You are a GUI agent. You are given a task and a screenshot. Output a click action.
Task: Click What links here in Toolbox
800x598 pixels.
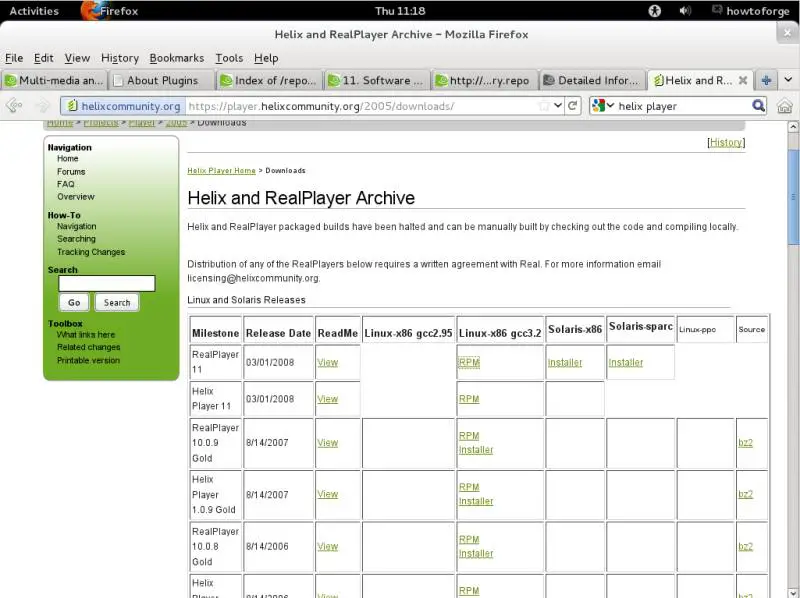tap(86, 335)
